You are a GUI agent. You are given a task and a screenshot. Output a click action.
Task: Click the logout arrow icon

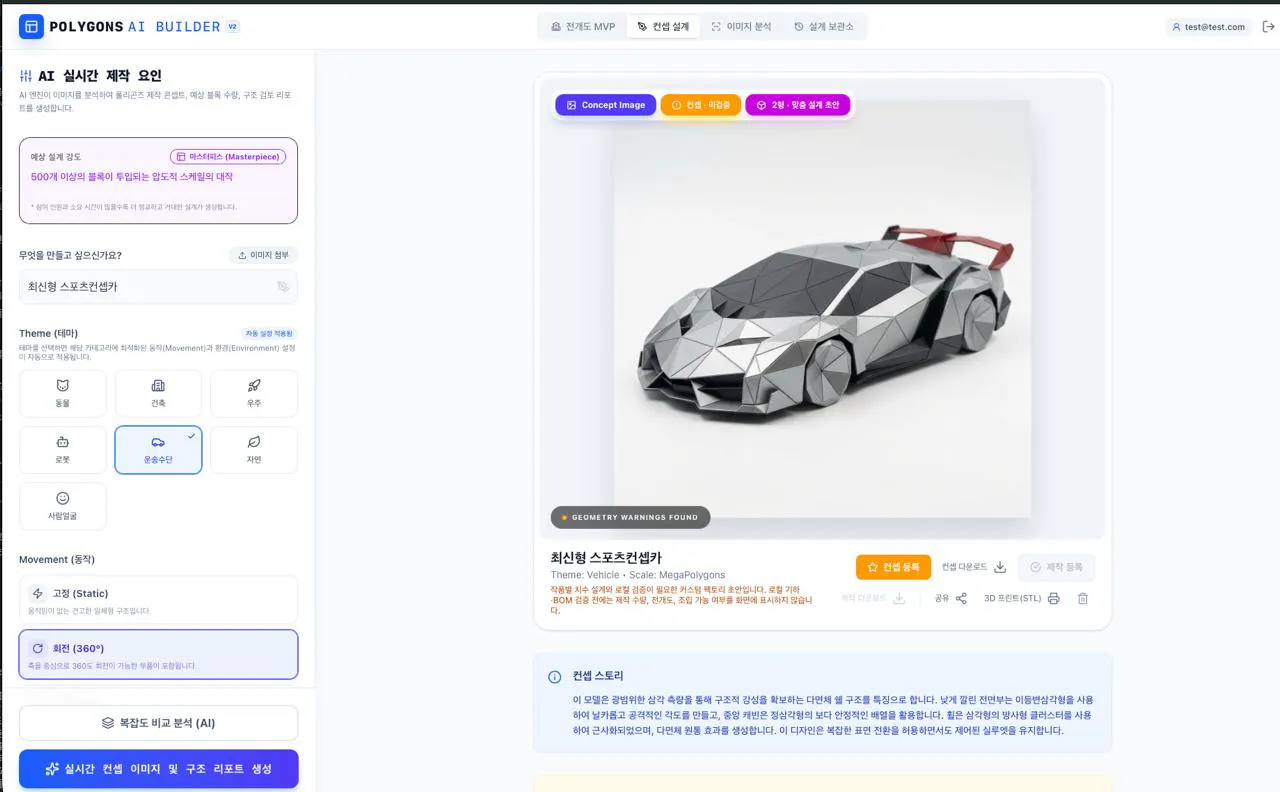(x=1268, y=27)
